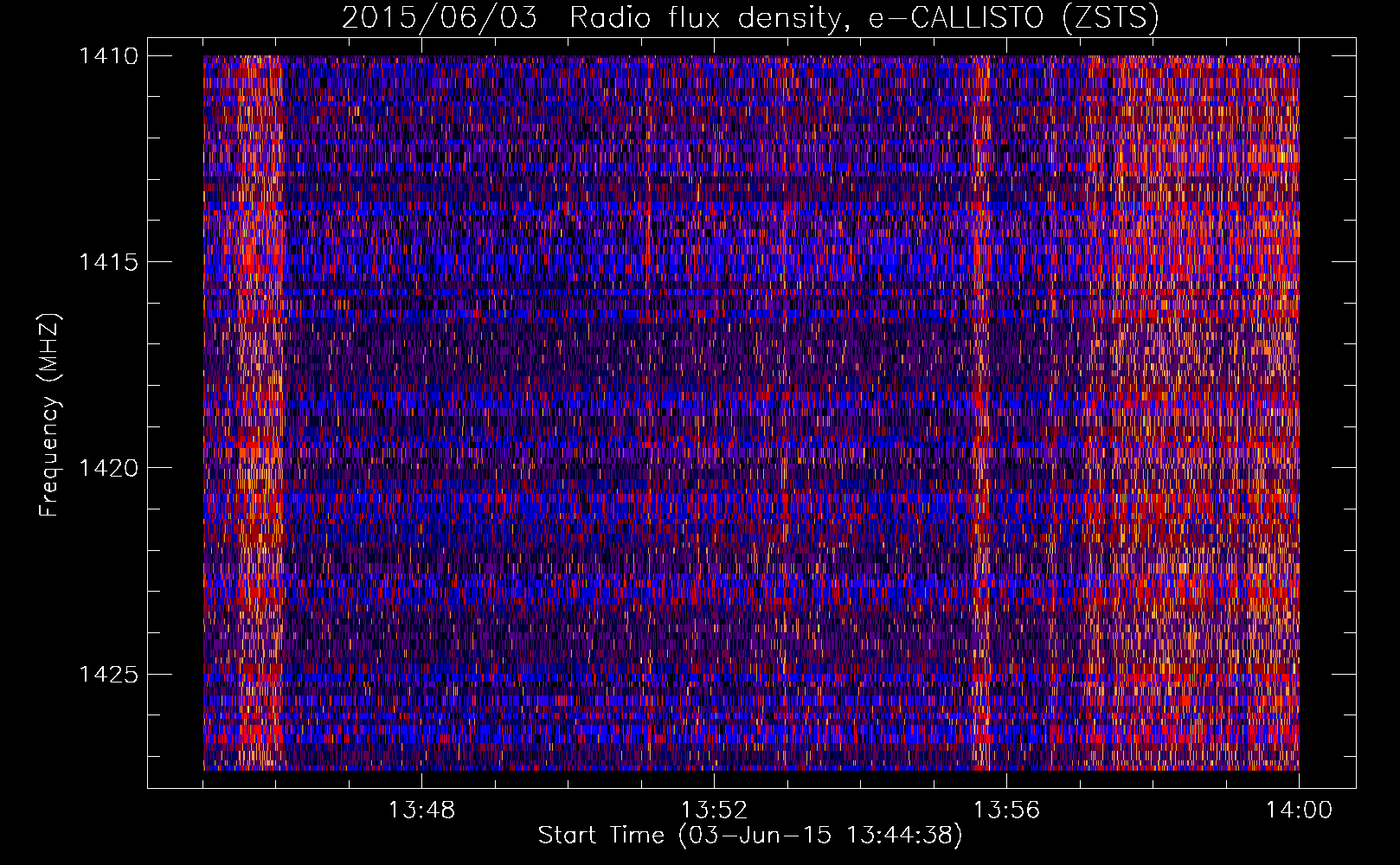Click the '13:56' time axis label
Image resolution: width=1400 pixels, height=865 pixels.
point(1006,811)
